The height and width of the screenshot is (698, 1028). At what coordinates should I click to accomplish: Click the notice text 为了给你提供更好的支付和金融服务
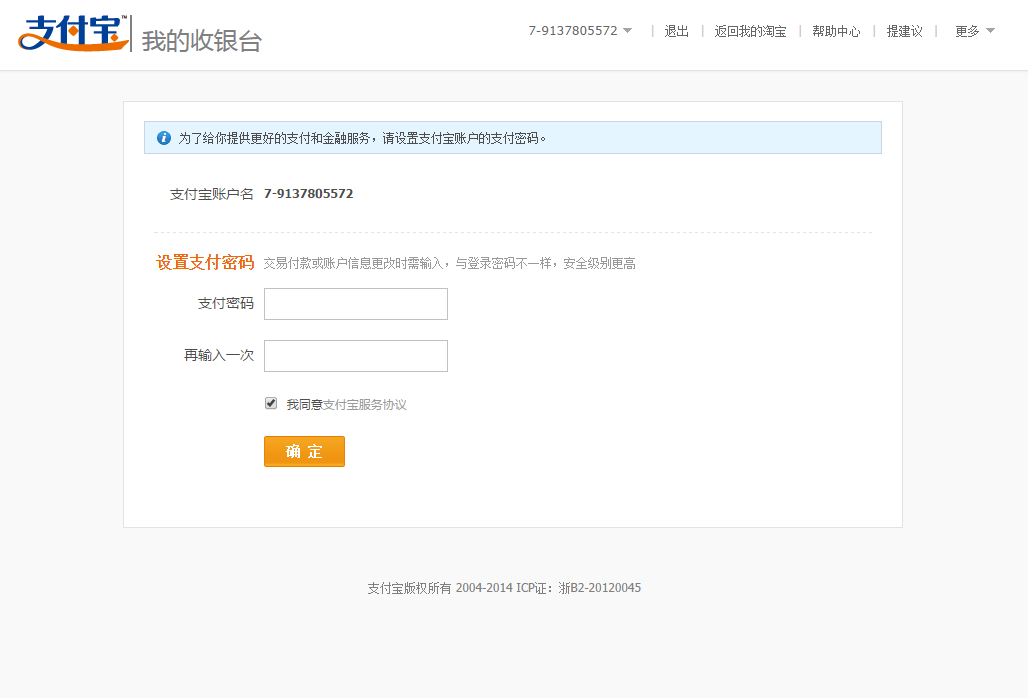[x=274, y=138]
